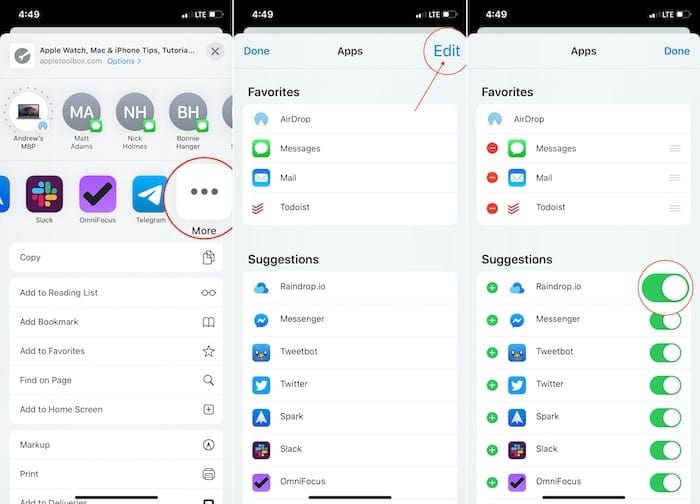Viewport: 700px width, 504px height.
Task: Select Add to Reading List action
Action: tap(116, 293)
